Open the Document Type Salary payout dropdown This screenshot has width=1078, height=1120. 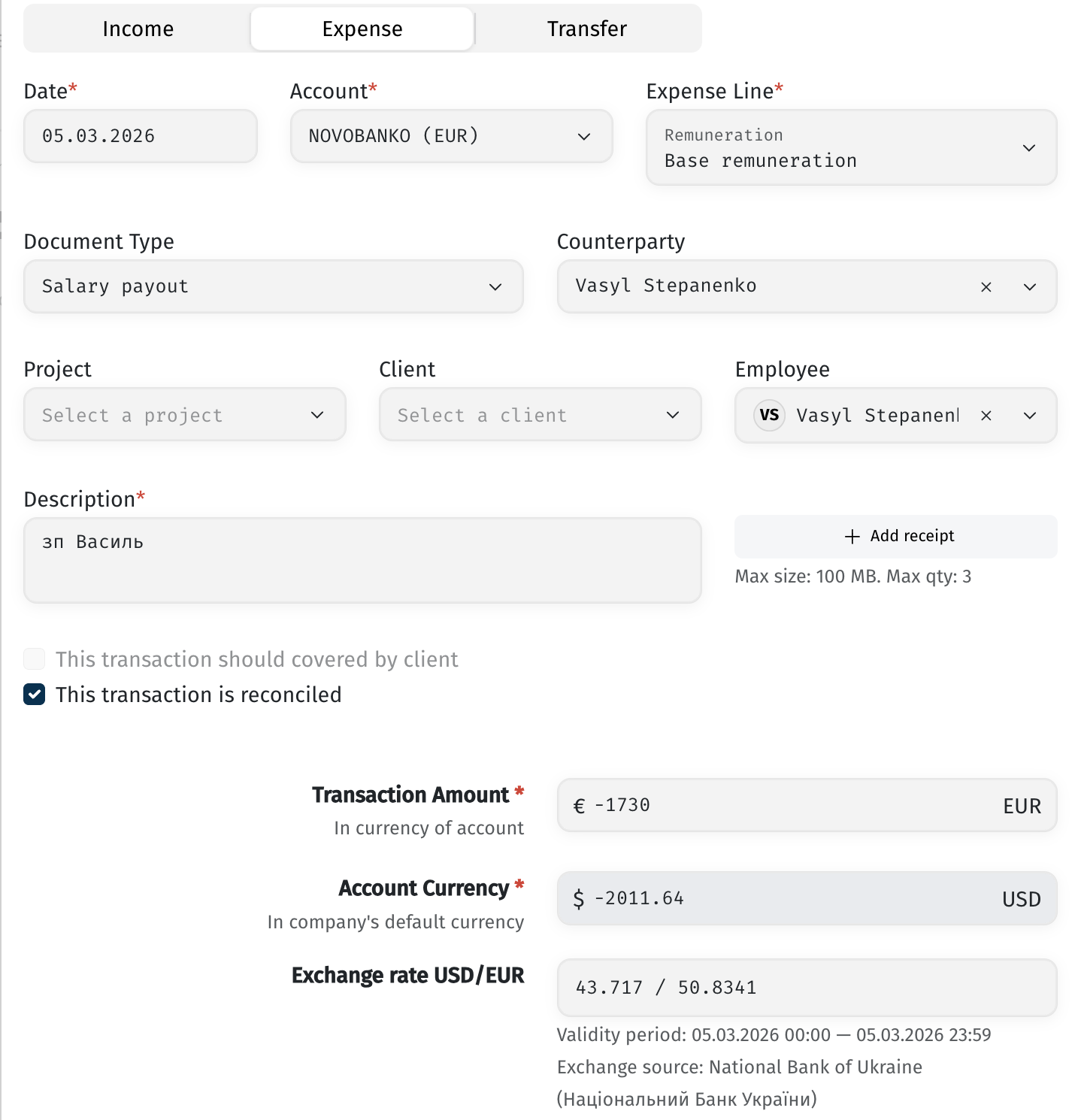pyautogui.click(x=274, y=286)
